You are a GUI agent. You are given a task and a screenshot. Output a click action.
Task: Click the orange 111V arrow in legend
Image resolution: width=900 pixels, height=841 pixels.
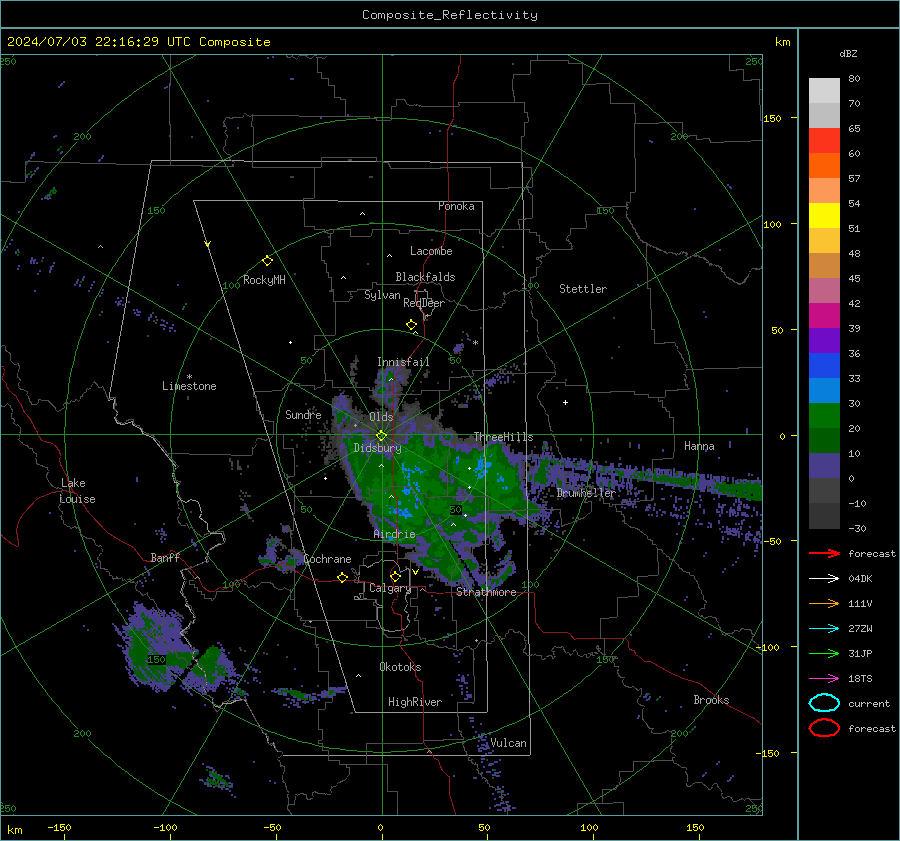tap(824, 603)
